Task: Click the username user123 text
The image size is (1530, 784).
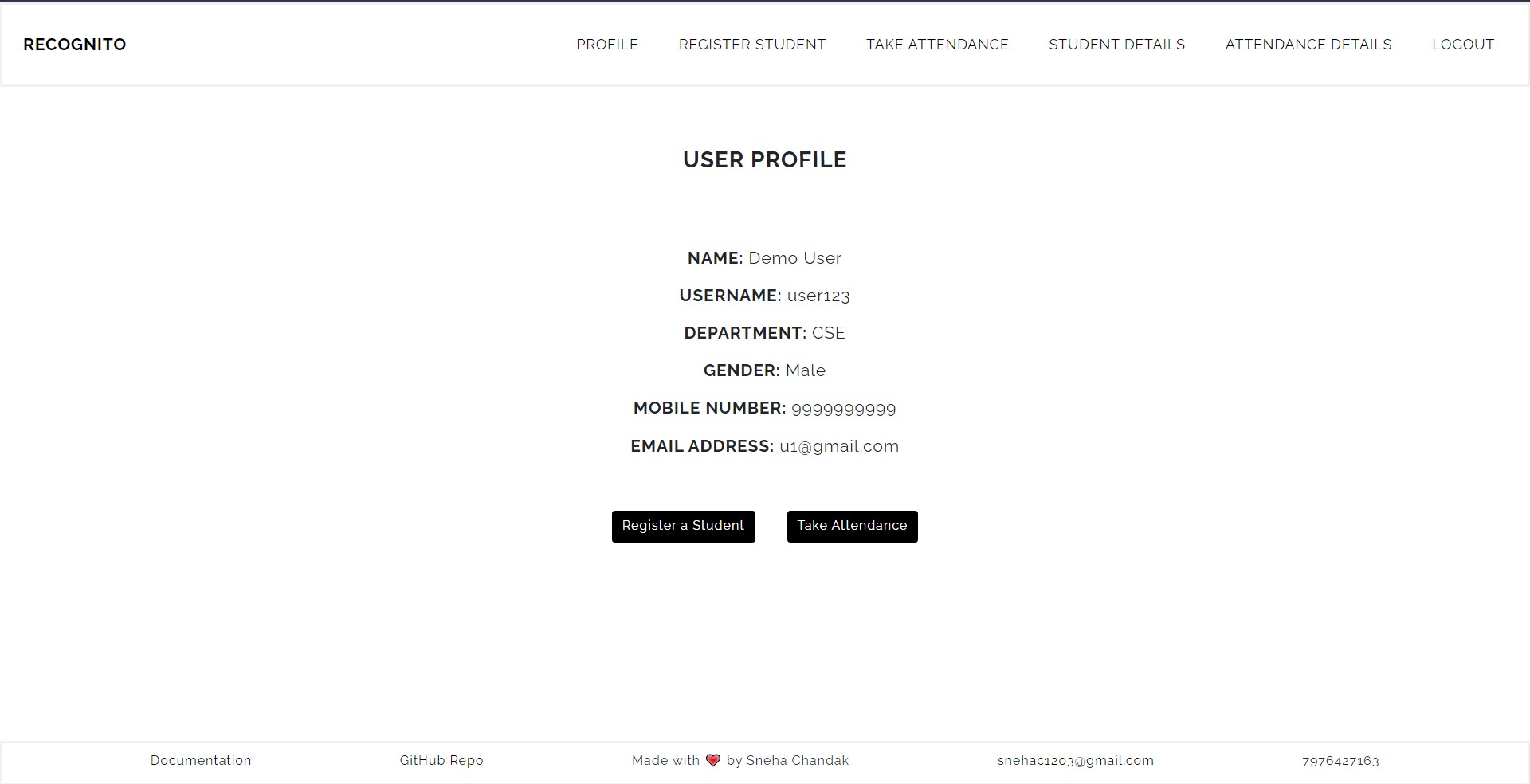Action: [x=818, y=296]
